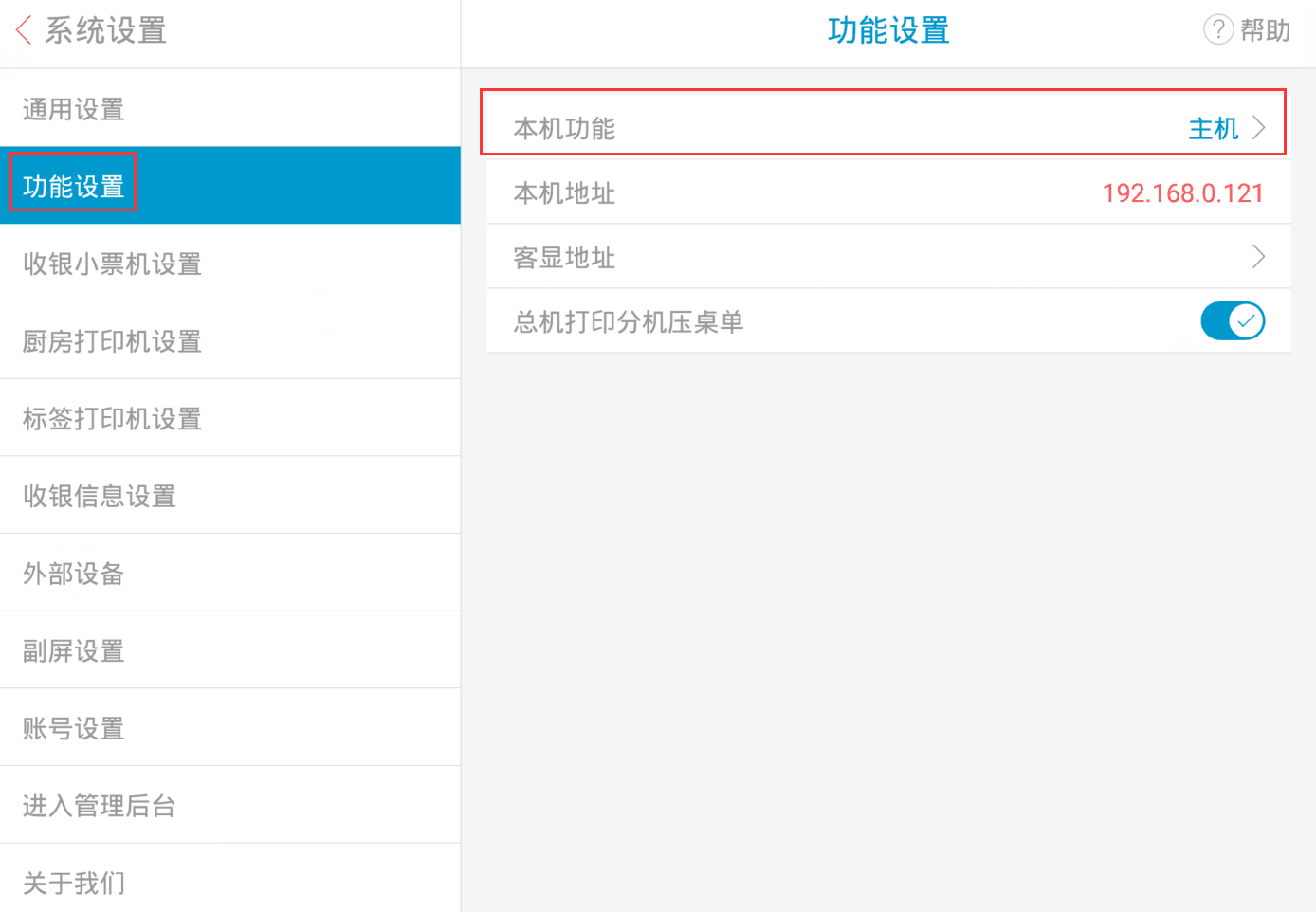Click the 主机 value in 本机功能
1316x912 pixels.
click(x=1214, y=128)
